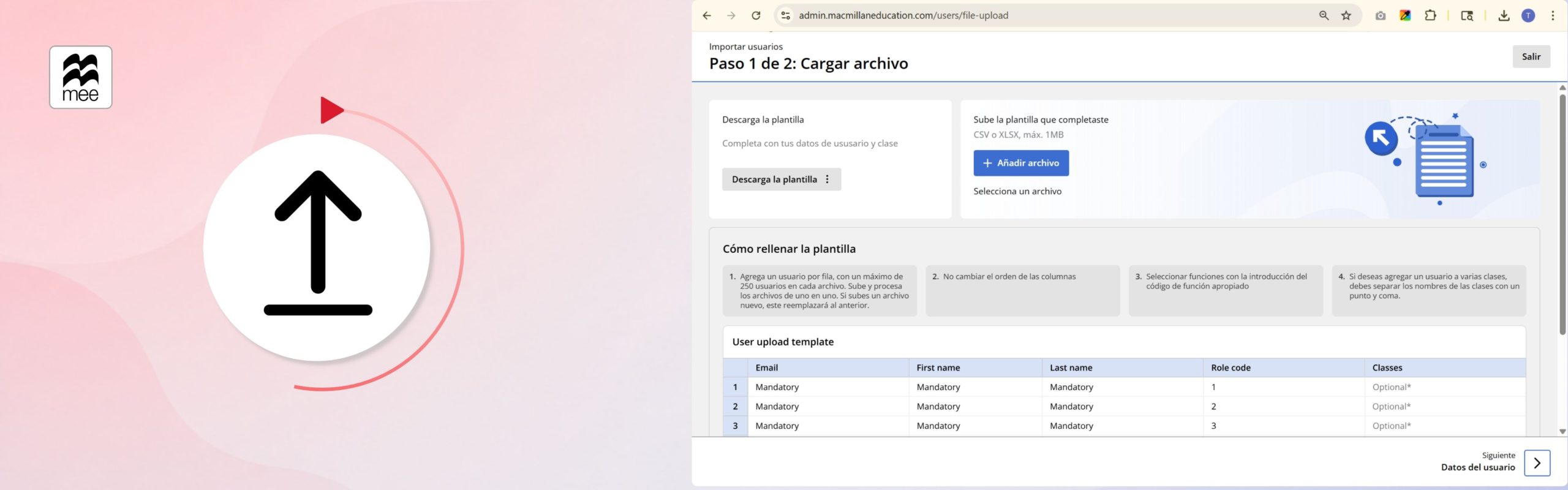Screen dimensions: 1568x490
Task: Open the Chrome three-dot menu
Action: point(1553,16)
